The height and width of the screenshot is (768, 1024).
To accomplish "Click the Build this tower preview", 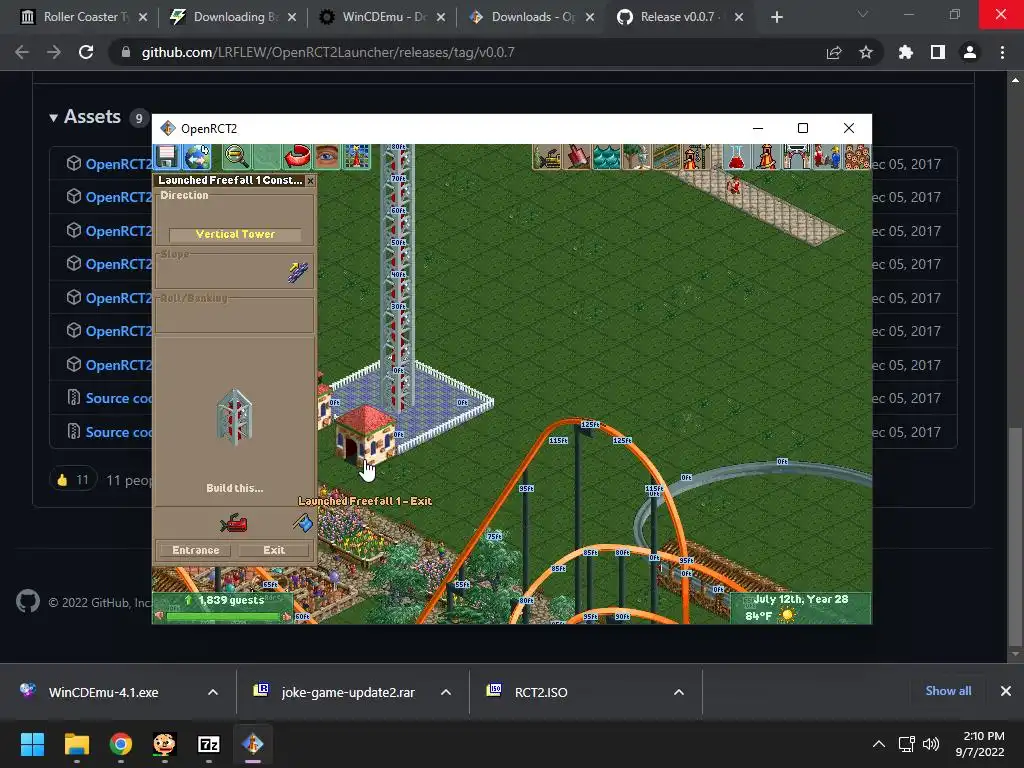I will (x=234, y=418).
